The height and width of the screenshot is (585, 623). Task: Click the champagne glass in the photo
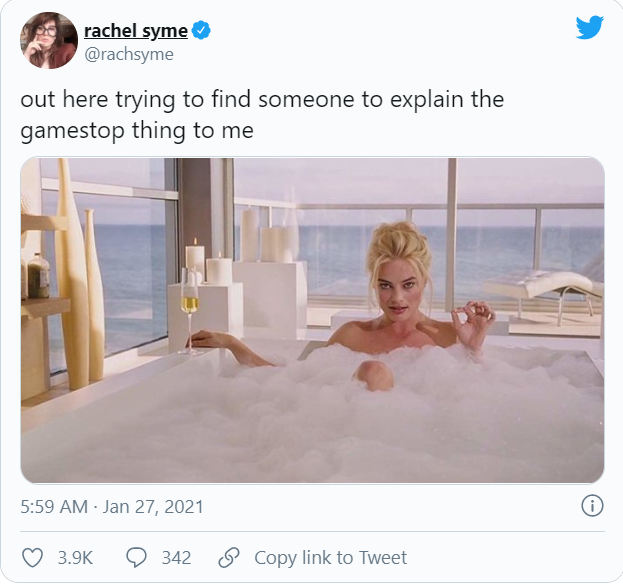point(187,305)
